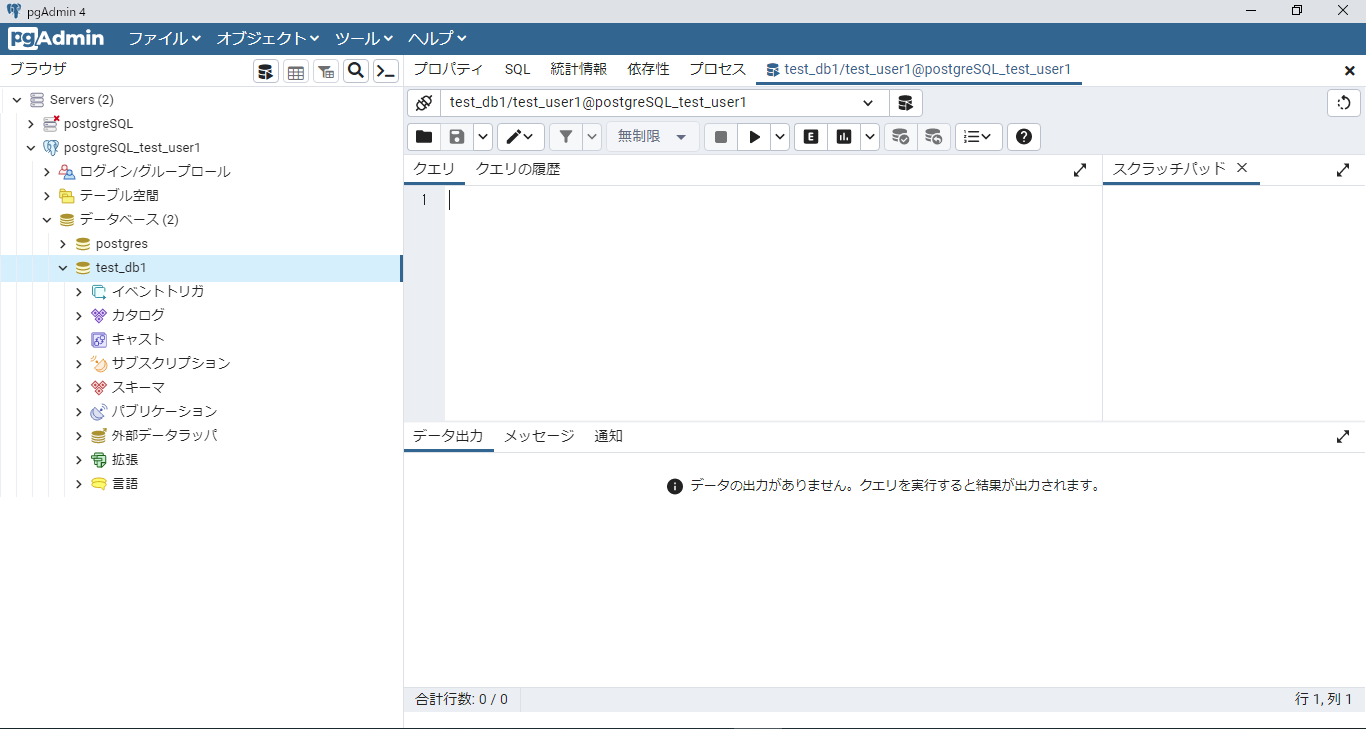The image size is (1366, 729).
Task: Open a new query tool for this connection
Action: [x=905, y=103]
